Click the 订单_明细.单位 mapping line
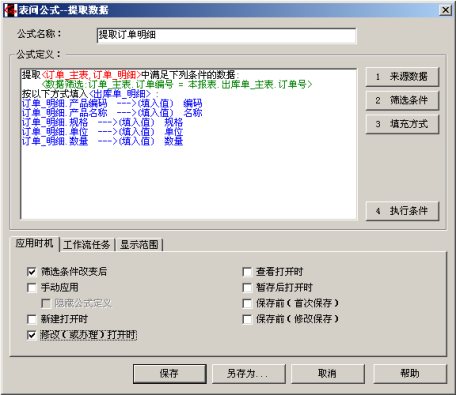Viewport: 456px width, 395px height. pos(102,132)
